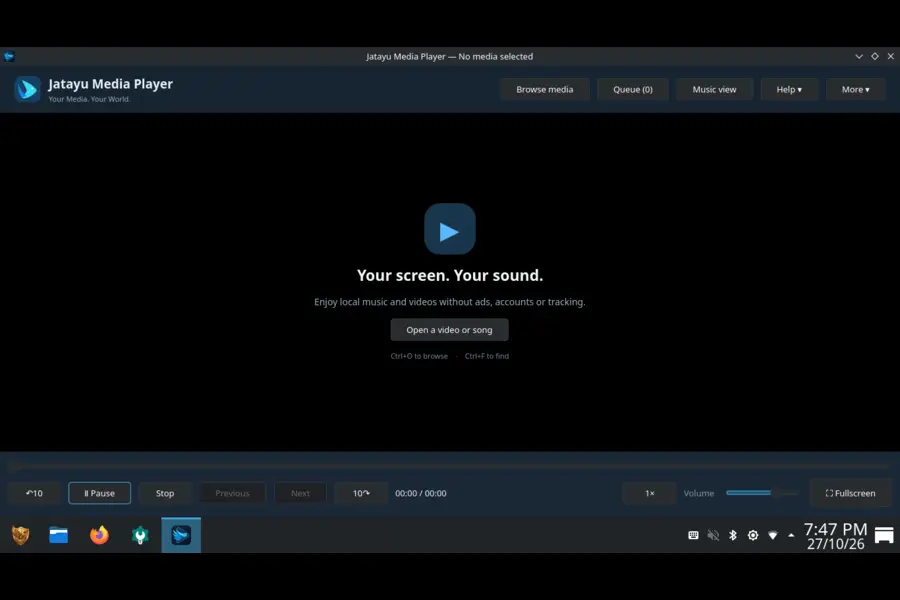
Task: Click the Ctrl+F to find hint
Action: 487,356
